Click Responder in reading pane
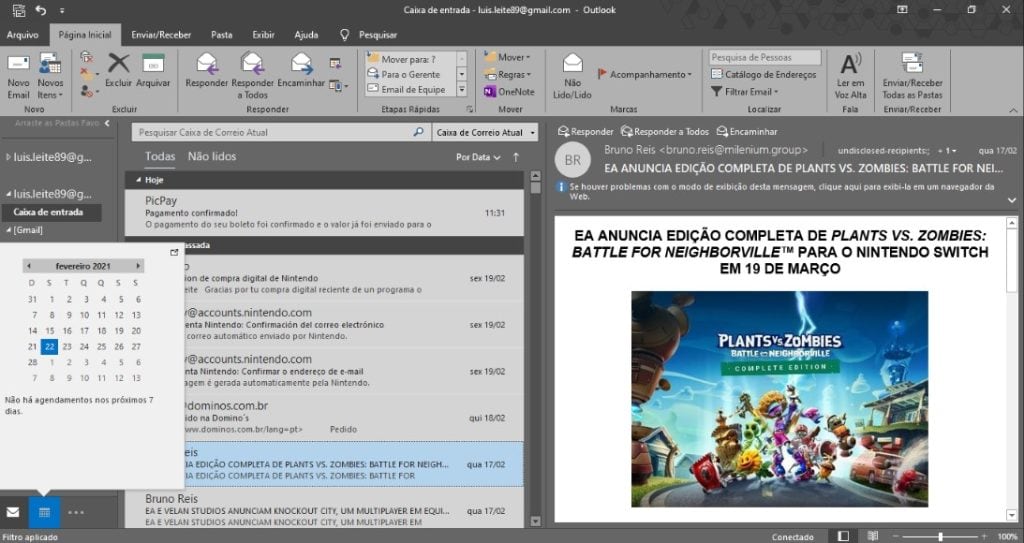 [x=586, y=131]
